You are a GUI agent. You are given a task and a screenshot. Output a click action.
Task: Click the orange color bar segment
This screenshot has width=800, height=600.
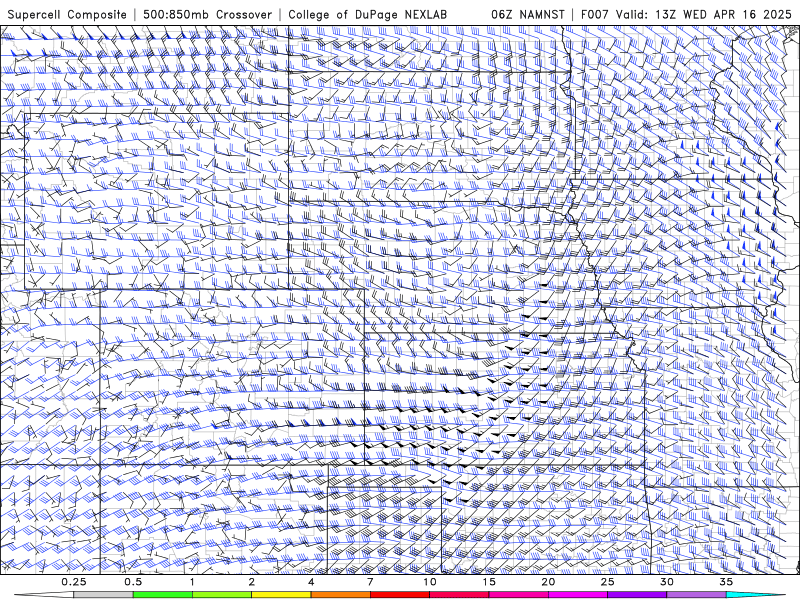(x=340, y=595)
